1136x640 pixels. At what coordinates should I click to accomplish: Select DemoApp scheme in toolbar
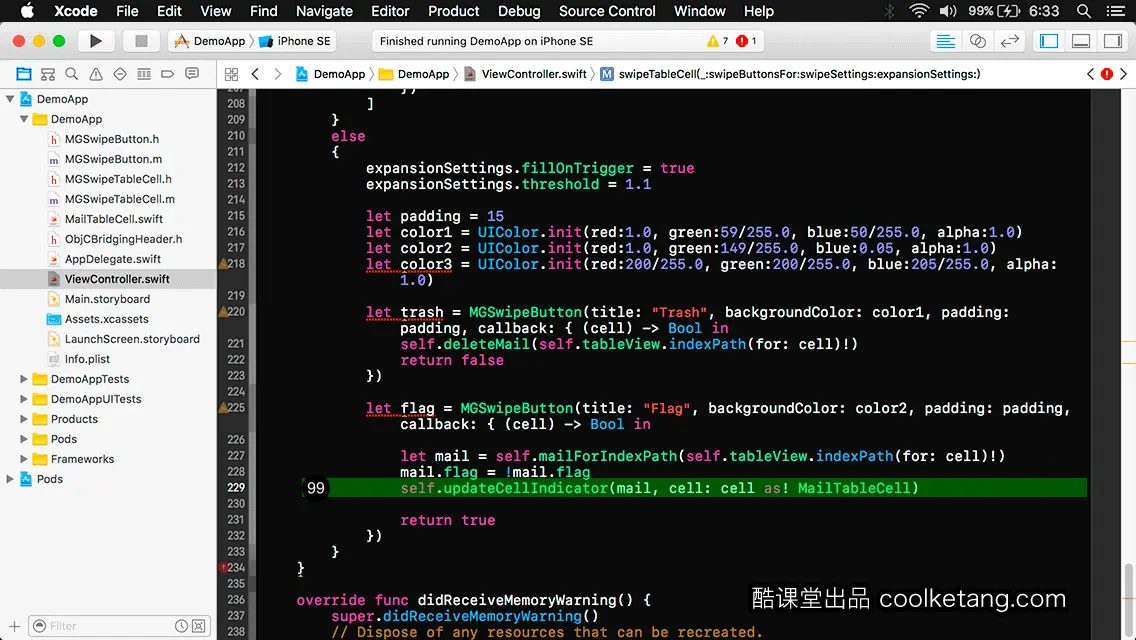210,41
